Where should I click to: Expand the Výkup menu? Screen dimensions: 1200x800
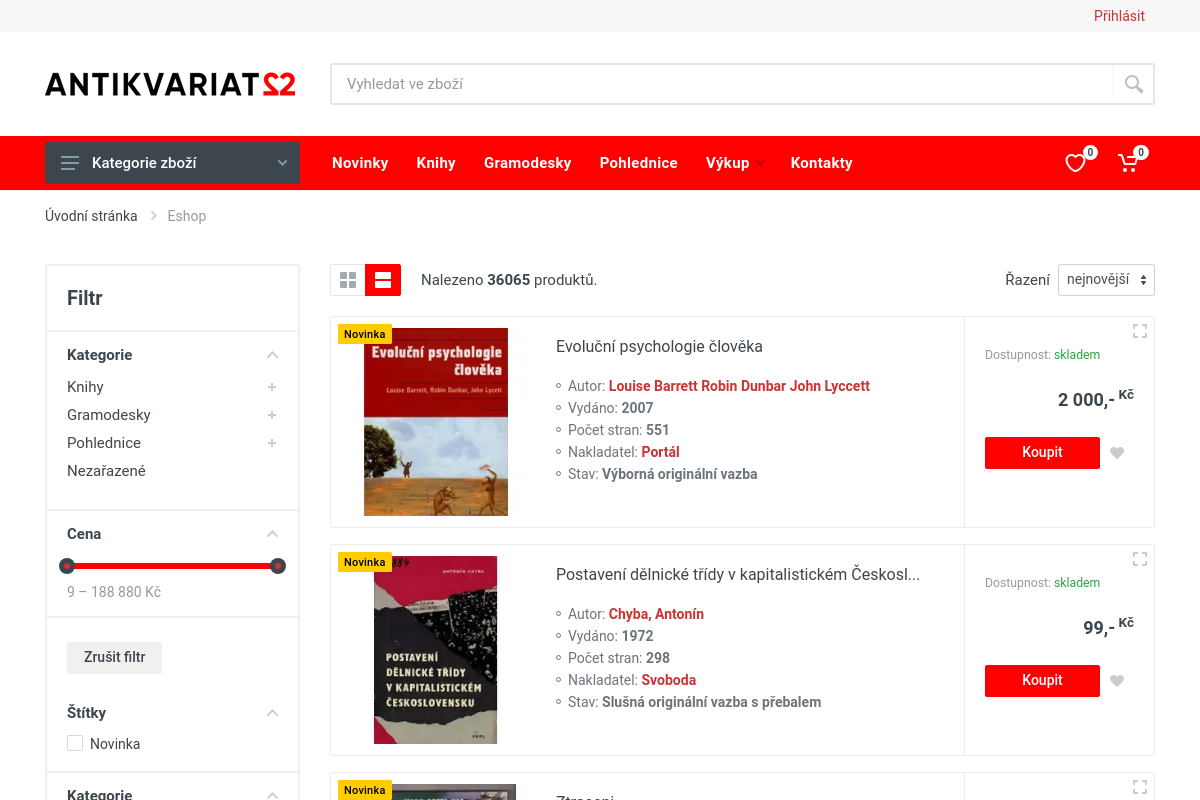[x=735, y=163]
